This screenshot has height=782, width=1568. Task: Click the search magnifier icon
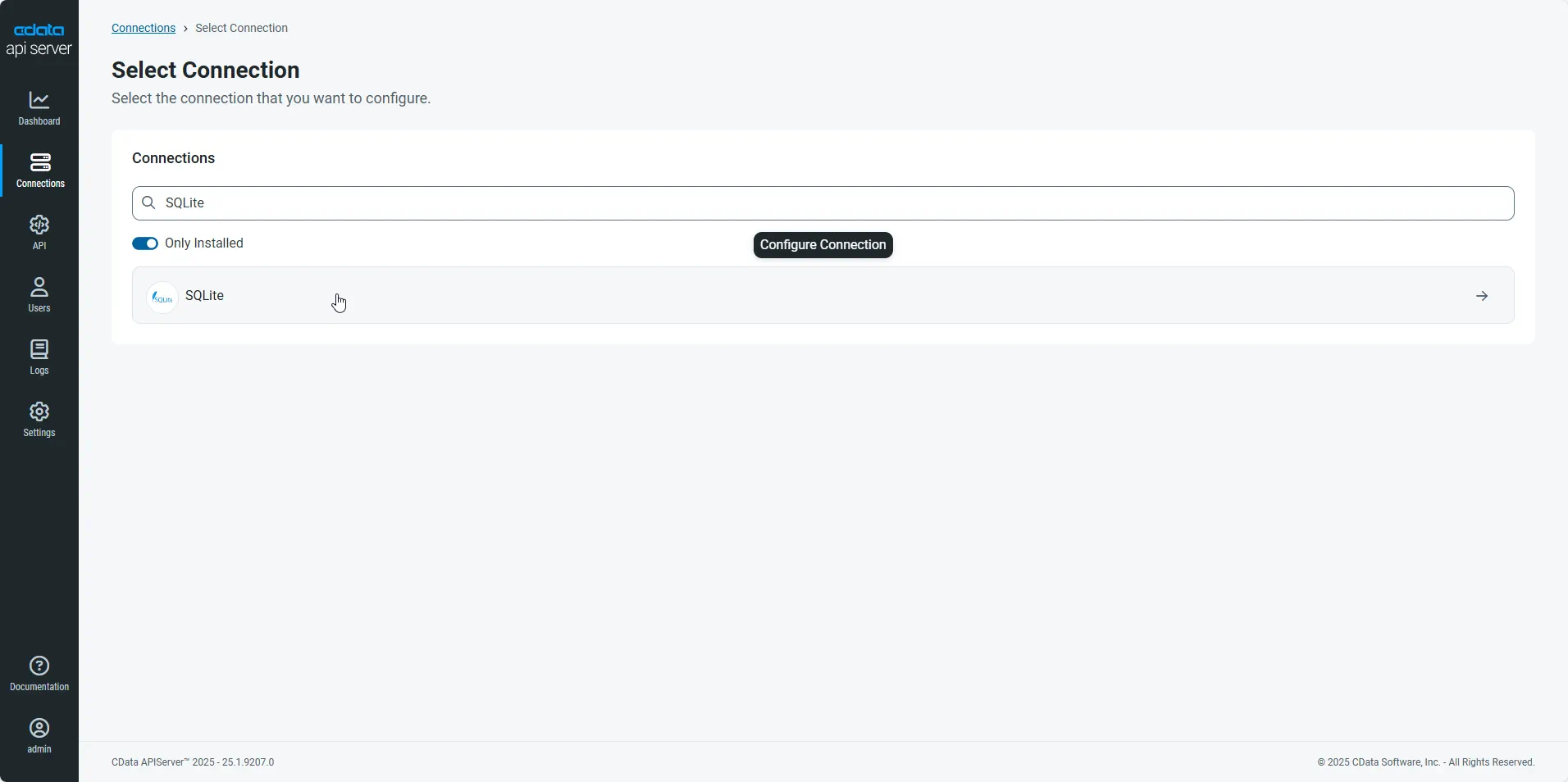[148, 202]
